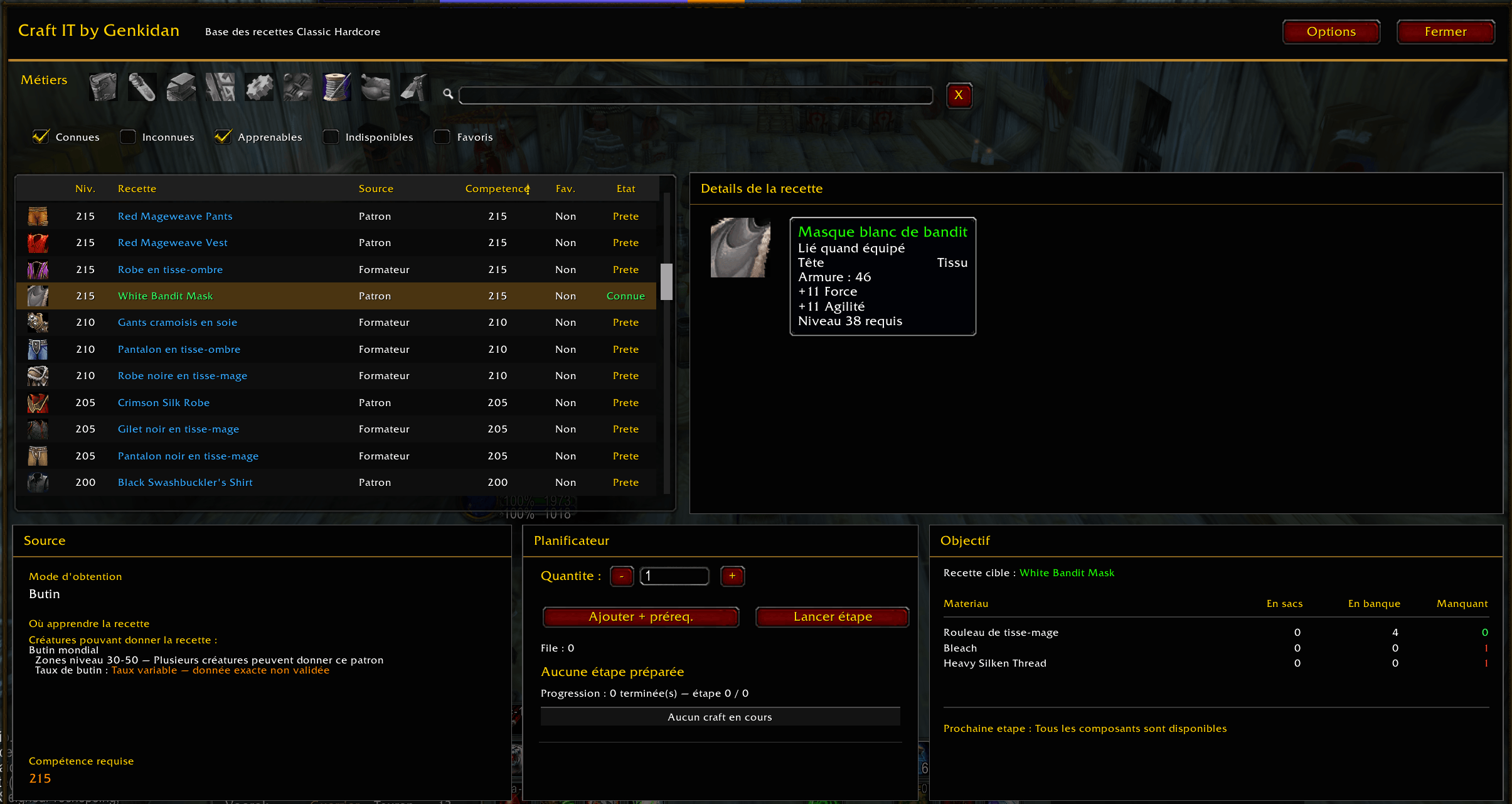This screenshot has width=1512, height=804.
Task: Clear the search with the X button
Action: tap(959, 95)
